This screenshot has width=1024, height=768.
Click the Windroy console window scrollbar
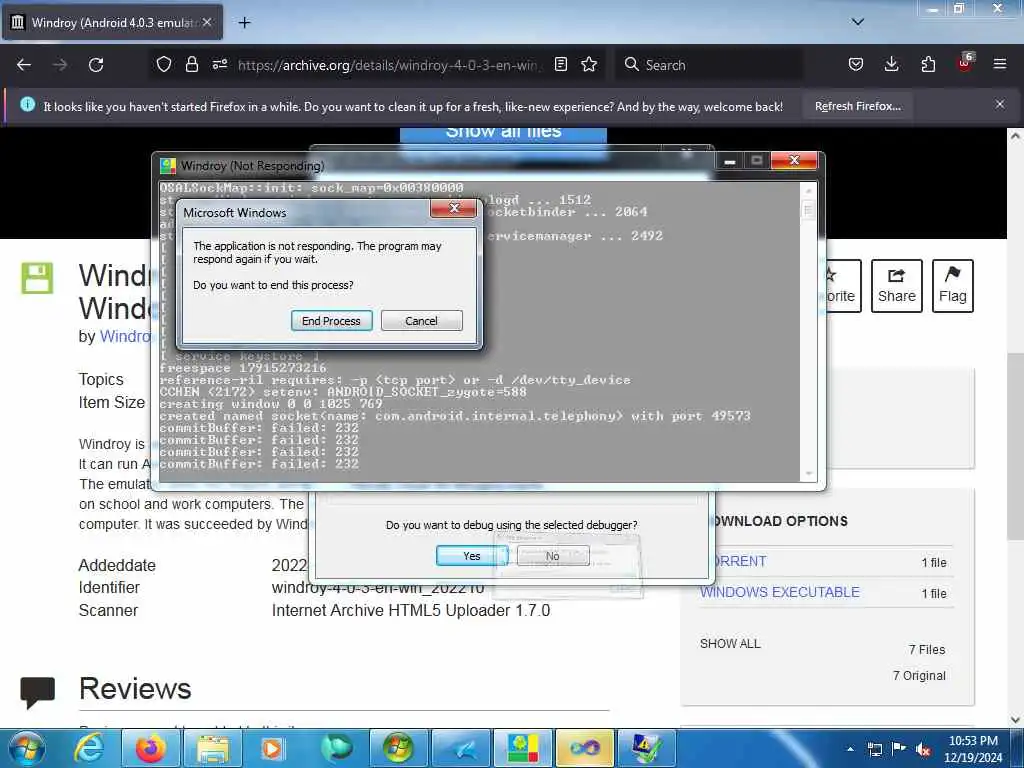coord(808,332)
